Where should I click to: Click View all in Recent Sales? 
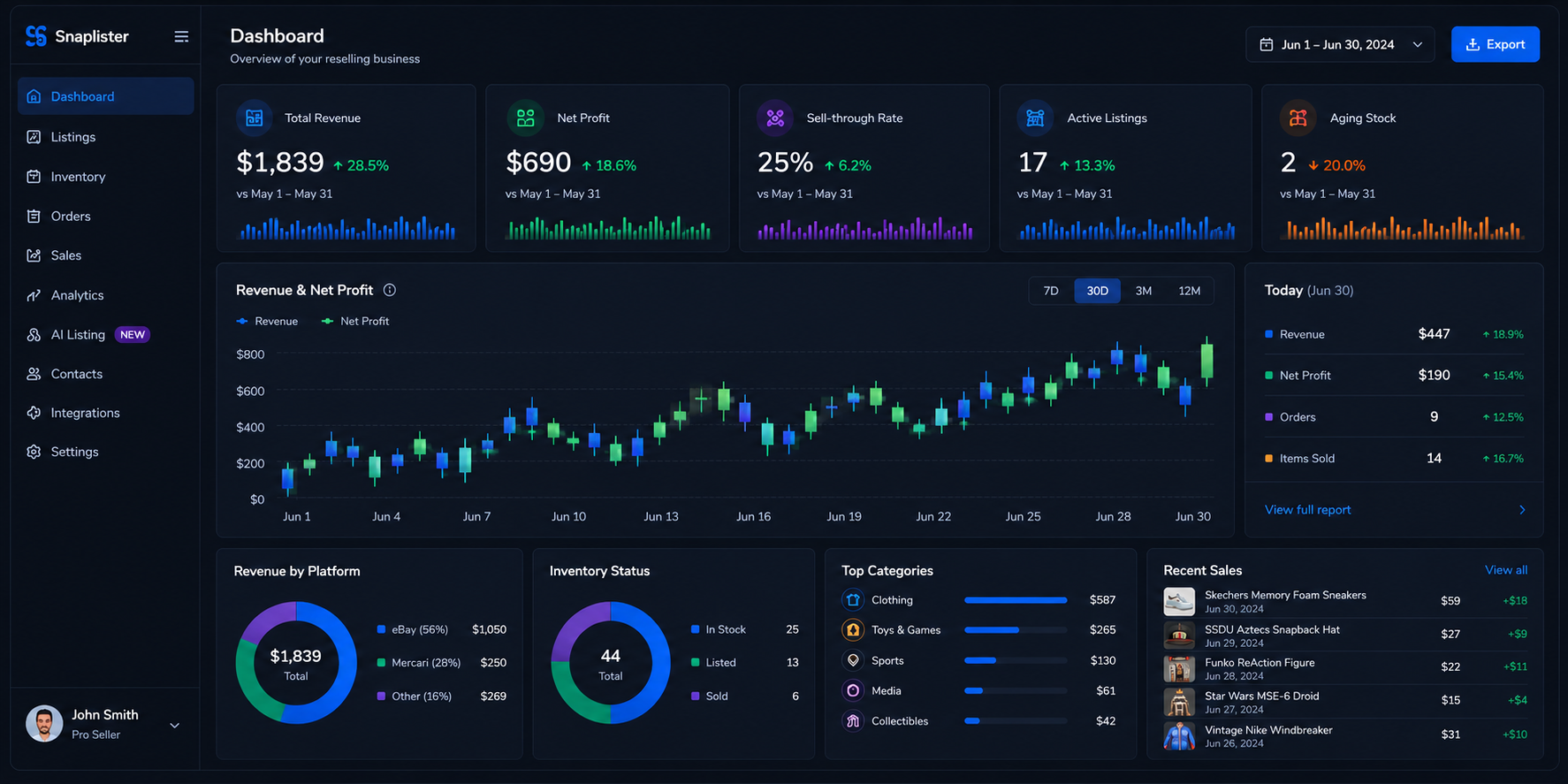coord(1506,570)
